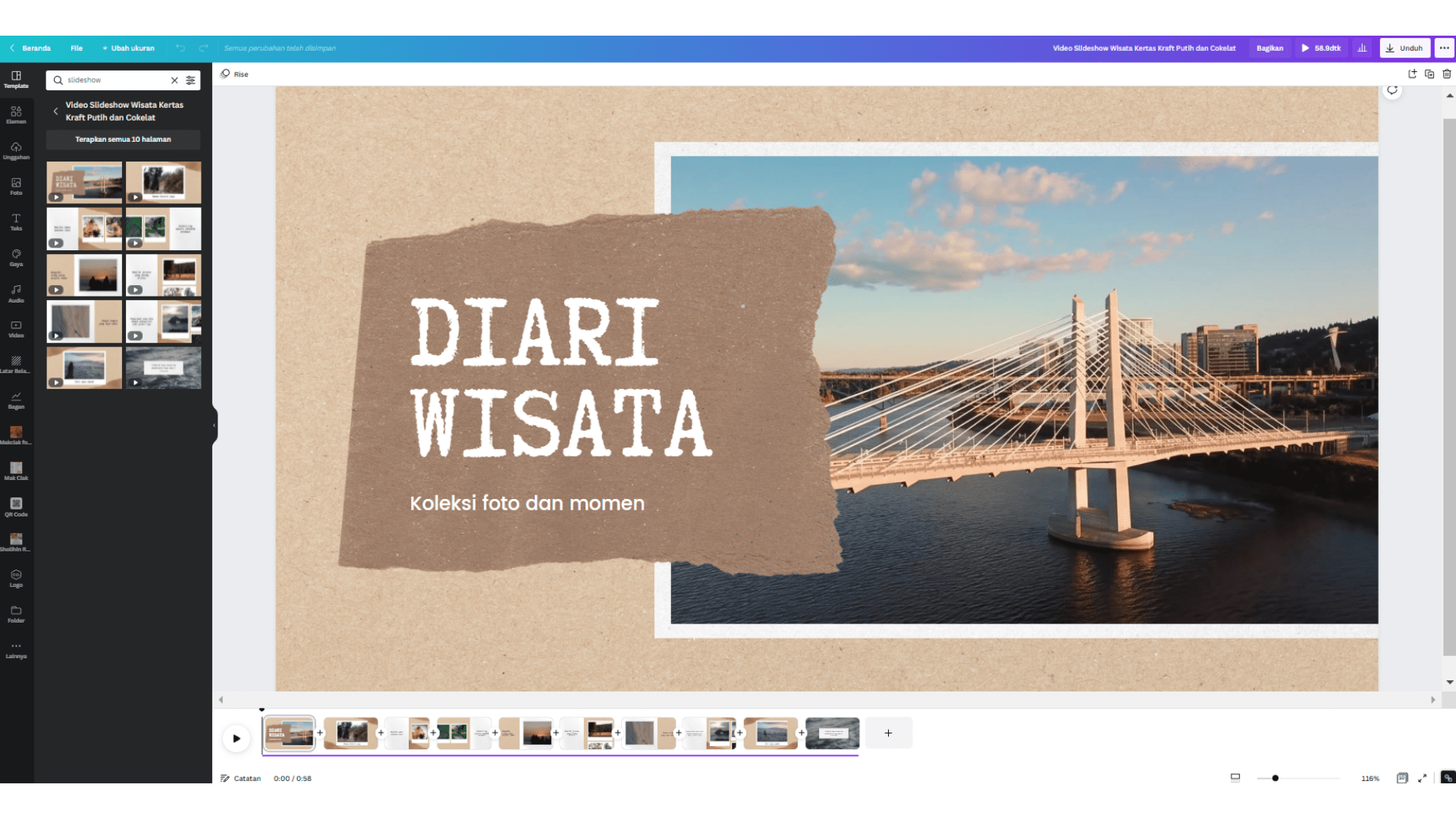Select the last ocean timeline slide
The height and width of the screenshot is (819, 1456).
832,733
